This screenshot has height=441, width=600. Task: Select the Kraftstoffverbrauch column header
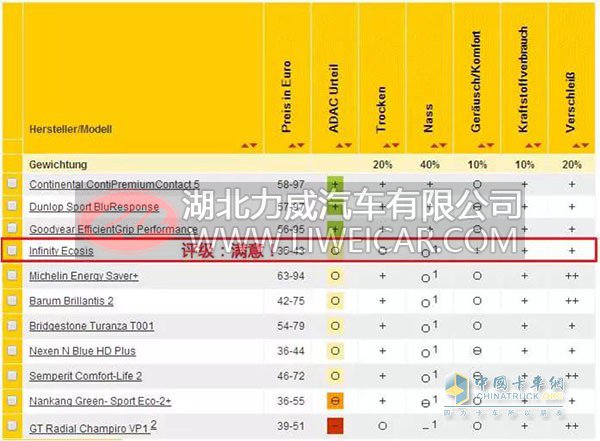tap(523, 80)
